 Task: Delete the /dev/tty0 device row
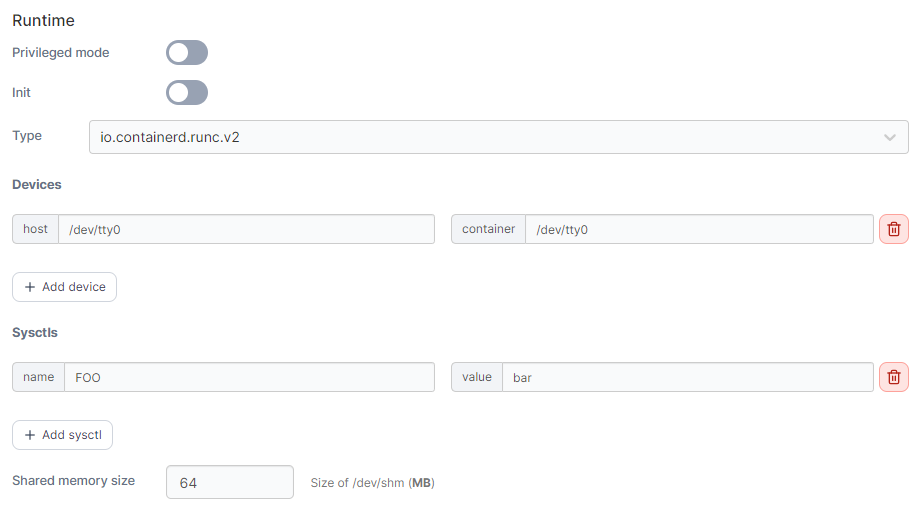click(893, 229)
